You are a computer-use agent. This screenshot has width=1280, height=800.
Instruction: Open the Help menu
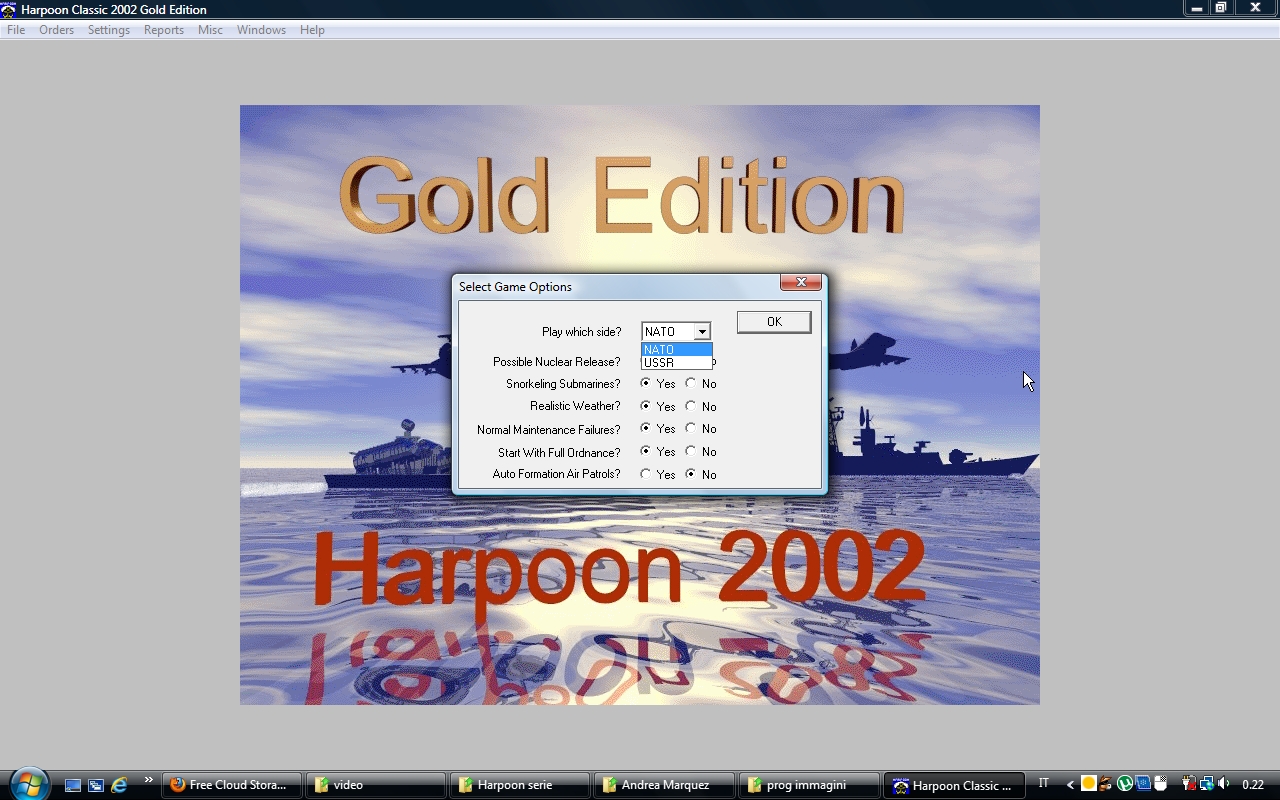click(312, 30)
